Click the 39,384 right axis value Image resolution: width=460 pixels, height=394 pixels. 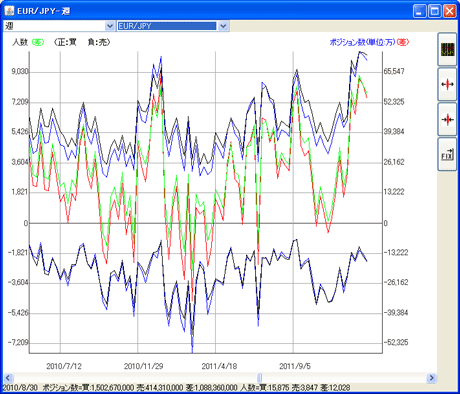point(394,131)
